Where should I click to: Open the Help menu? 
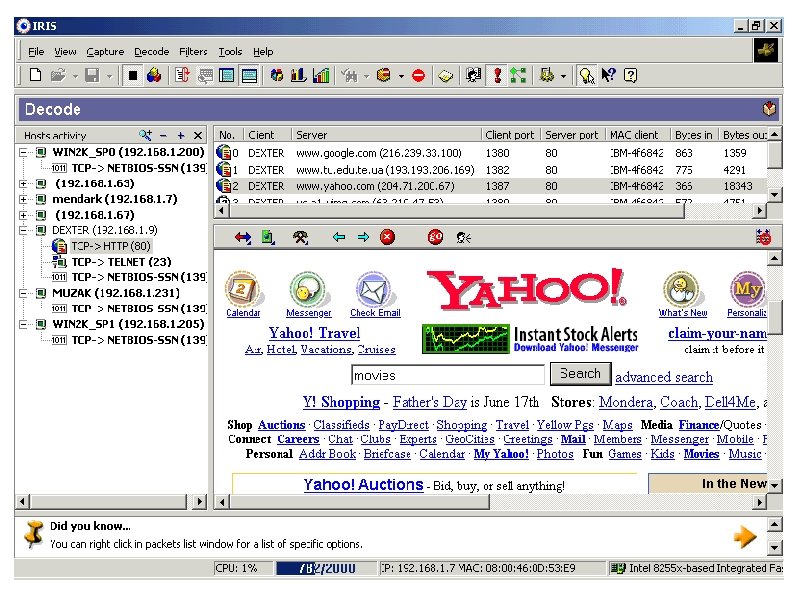[x=263, y=51]
